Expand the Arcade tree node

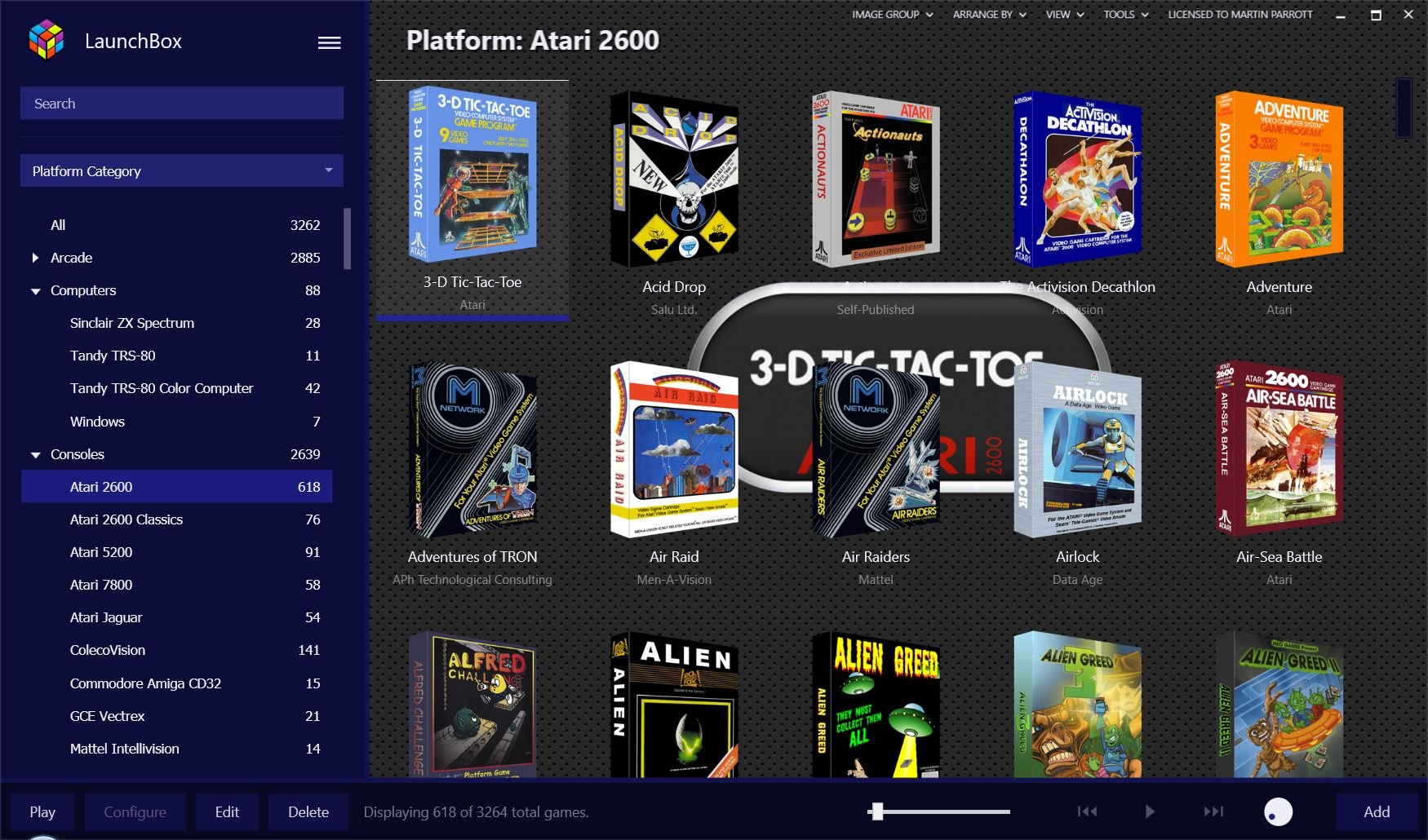35,258
